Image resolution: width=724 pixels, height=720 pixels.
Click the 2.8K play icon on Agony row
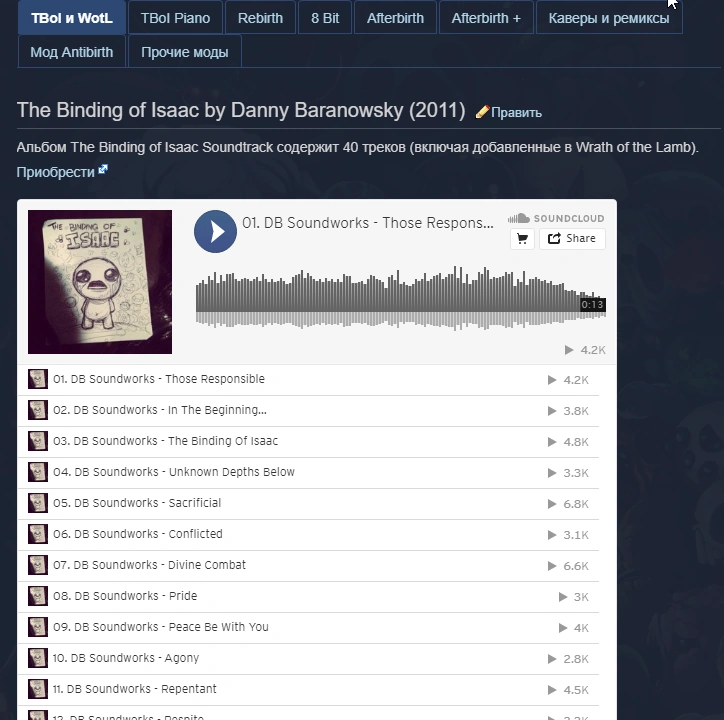552,659
